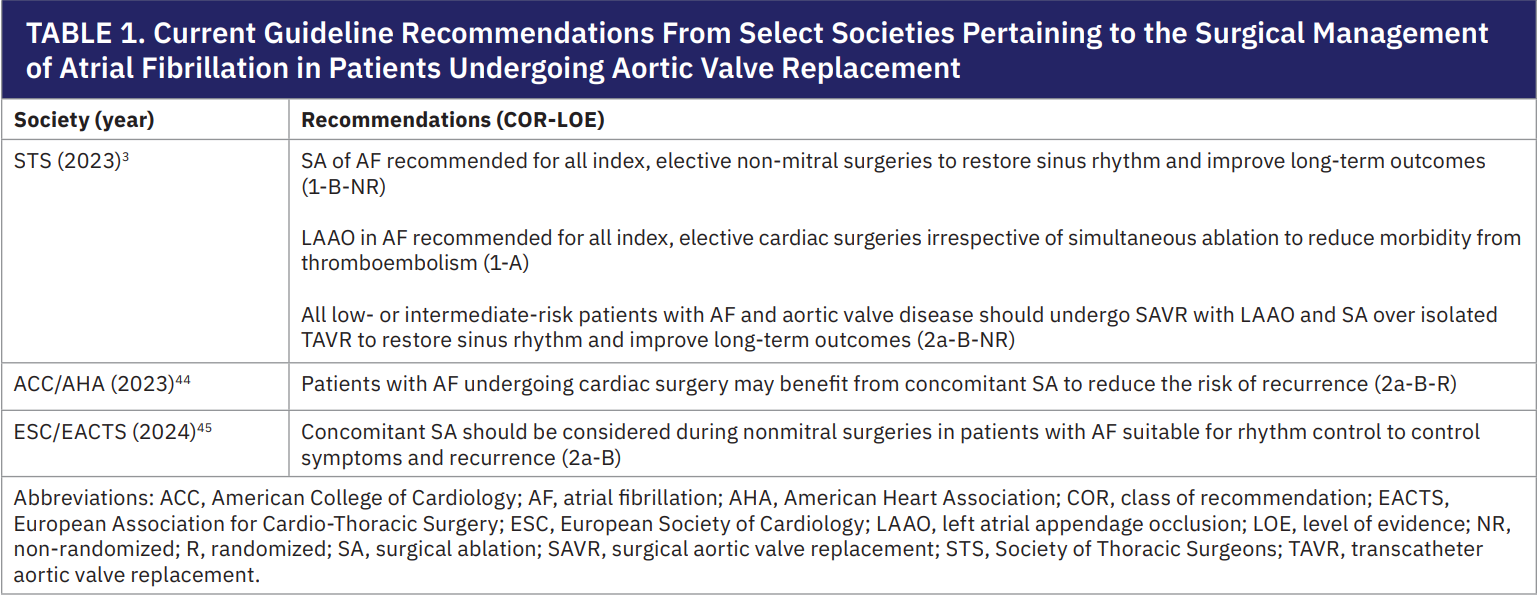Click the "(1-B-NR)" evidence grade
The height and width of the screenshot is (596, 1540).
(x=343, y=186)
